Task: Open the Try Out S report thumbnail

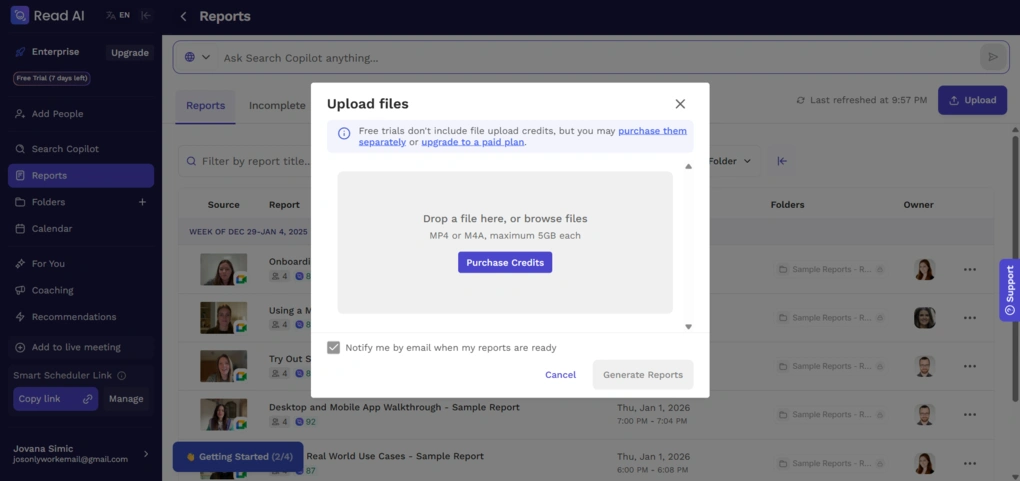Action: 224,366
